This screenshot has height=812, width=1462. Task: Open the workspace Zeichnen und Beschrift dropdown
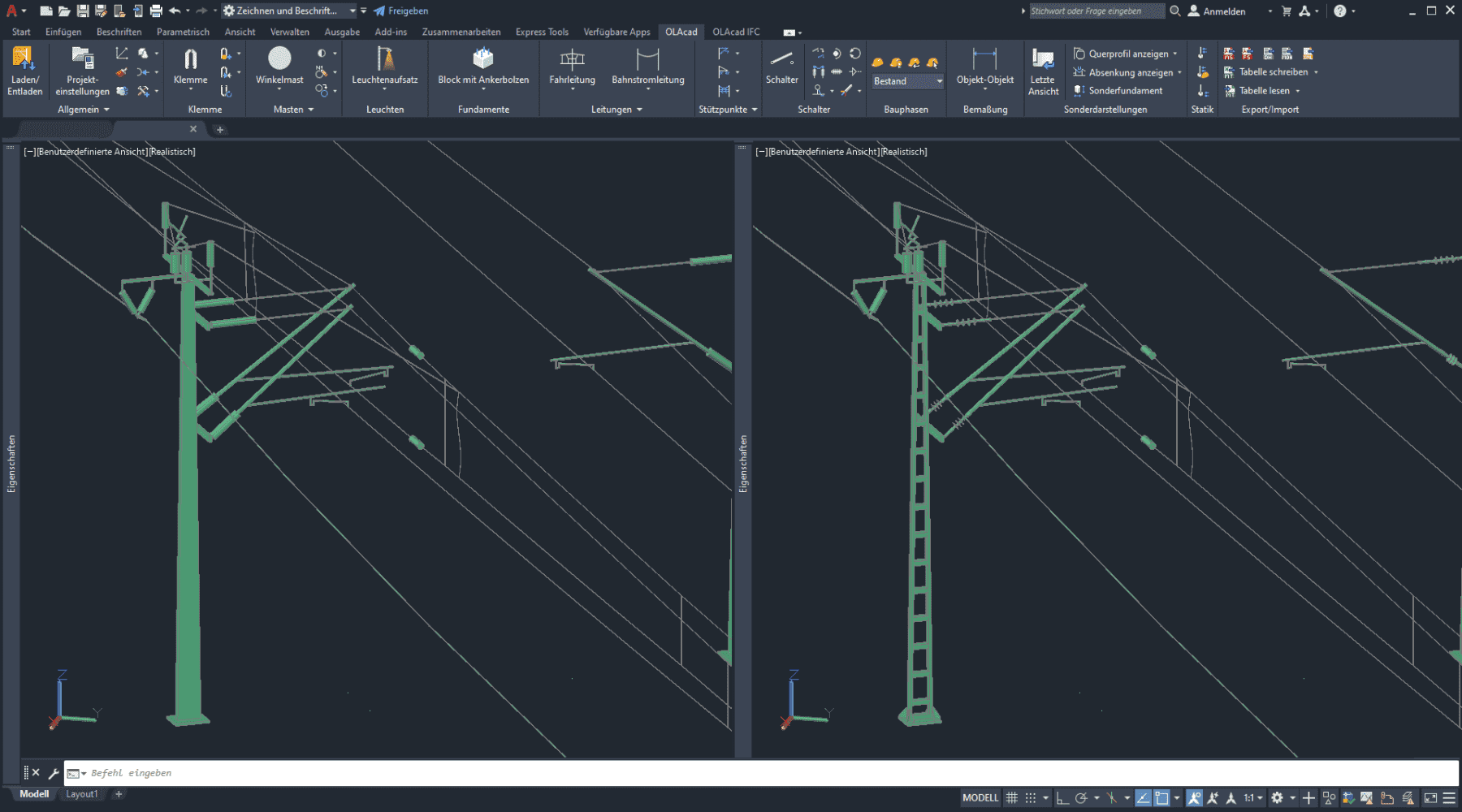point(353,11)
